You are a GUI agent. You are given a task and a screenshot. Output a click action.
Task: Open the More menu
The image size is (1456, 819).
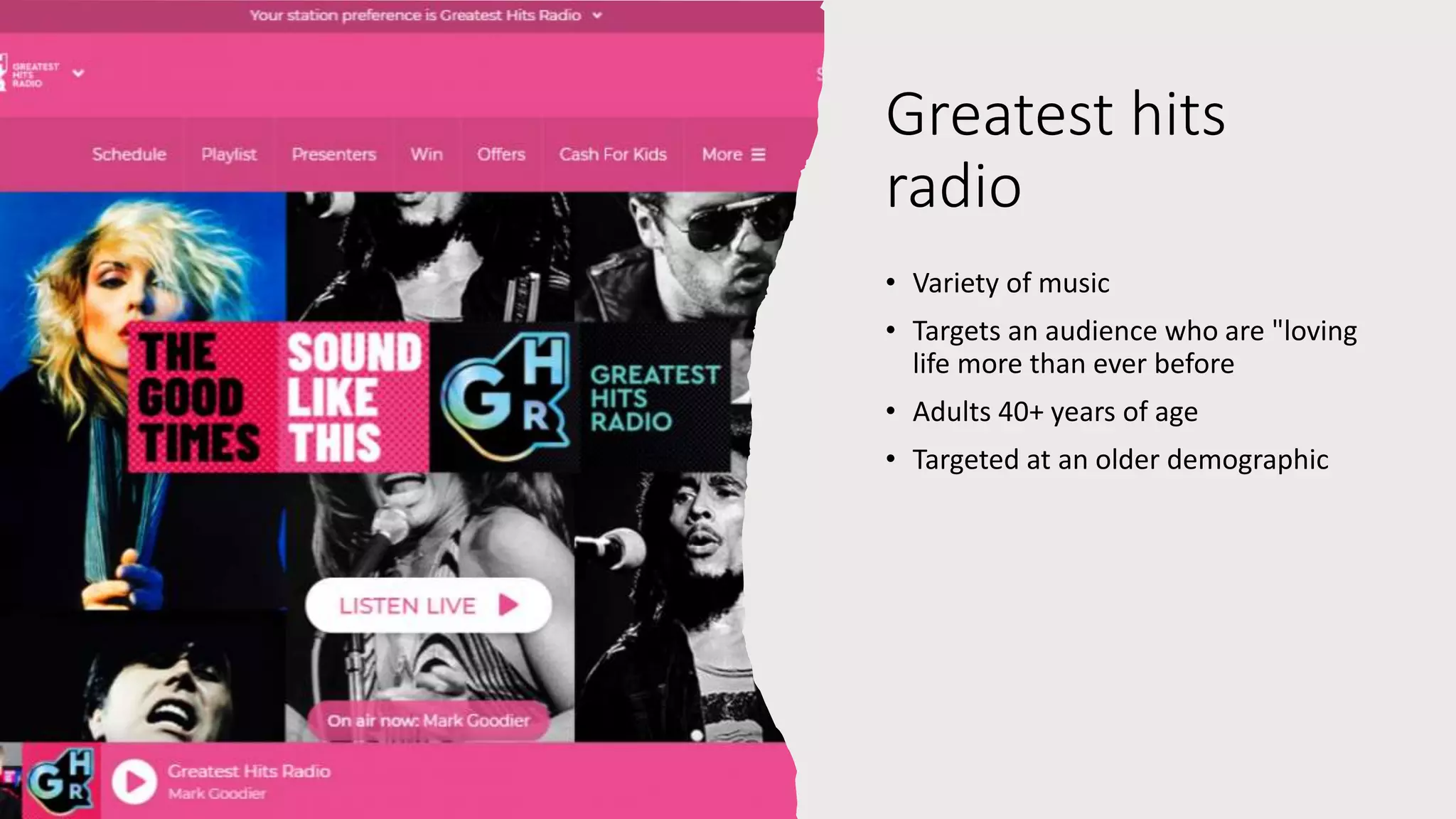click(x=722, y=154)
